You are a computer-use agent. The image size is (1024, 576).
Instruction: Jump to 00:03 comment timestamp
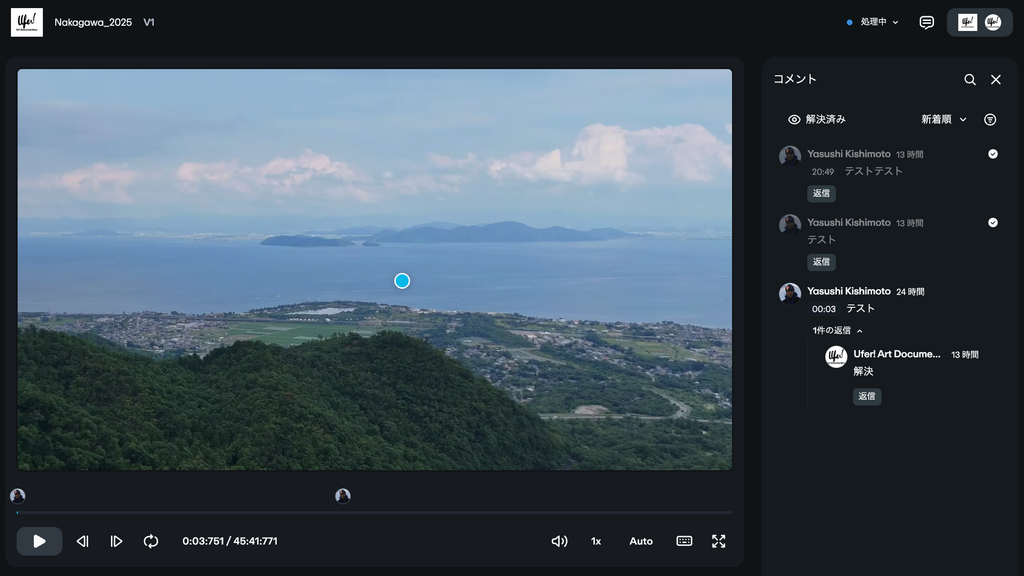click(824, 309)
